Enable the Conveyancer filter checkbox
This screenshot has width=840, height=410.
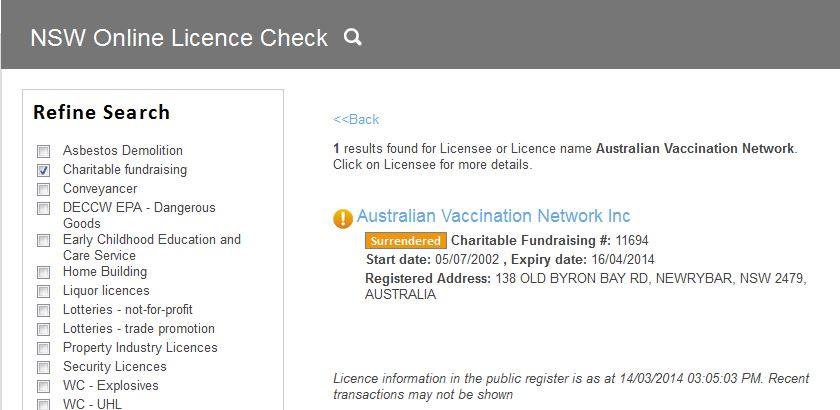tap(43, 189)
